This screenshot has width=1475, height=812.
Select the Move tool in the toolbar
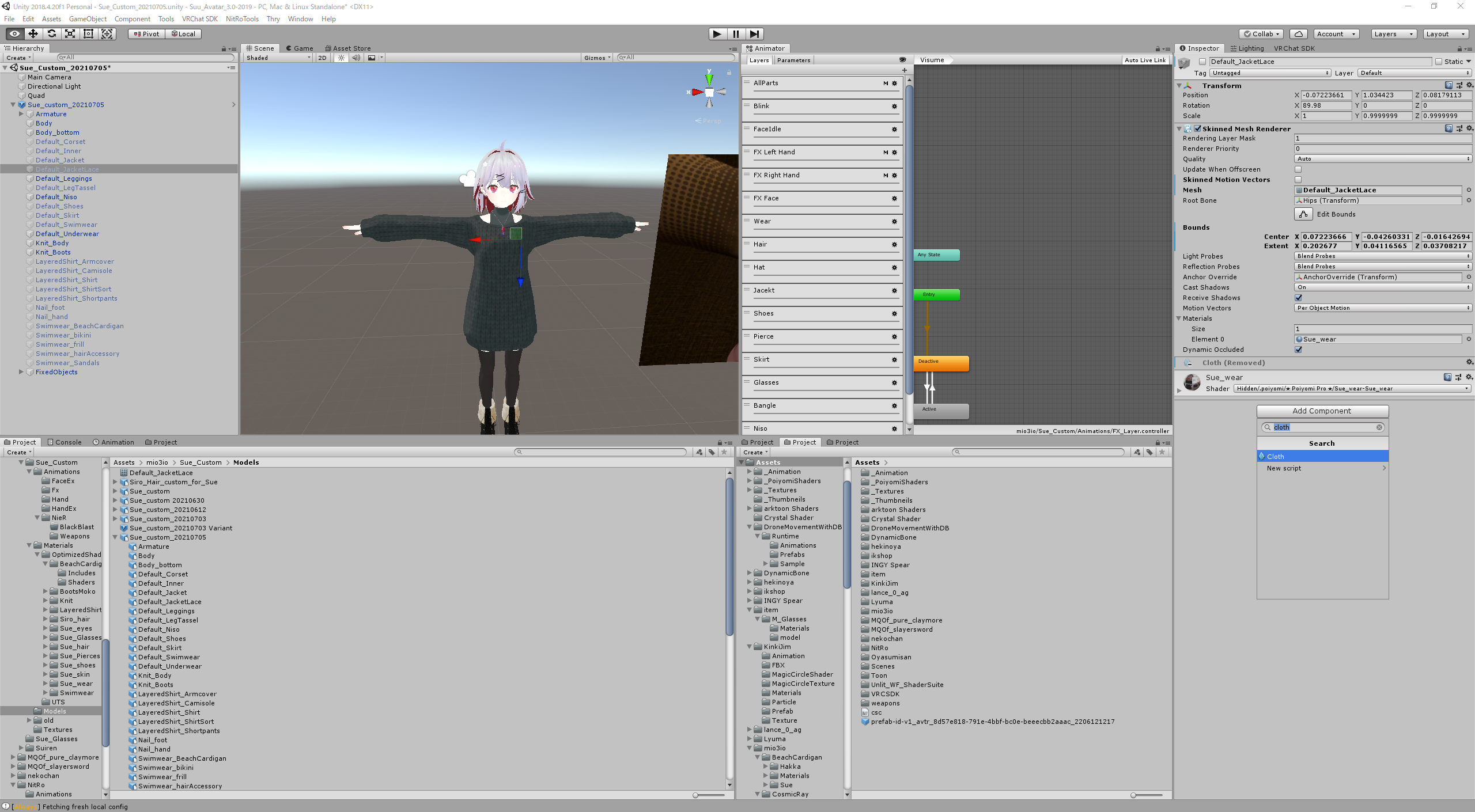(33, 33)
